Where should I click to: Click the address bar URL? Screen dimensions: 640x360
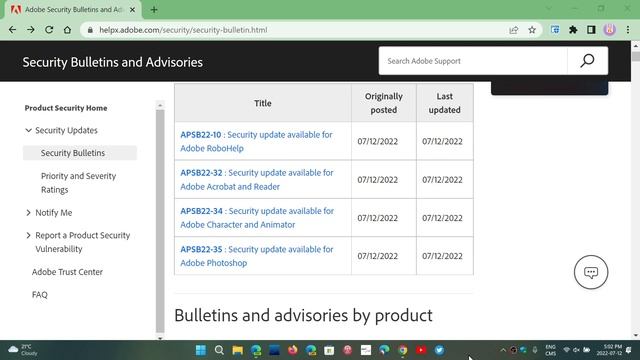(183, 30)
